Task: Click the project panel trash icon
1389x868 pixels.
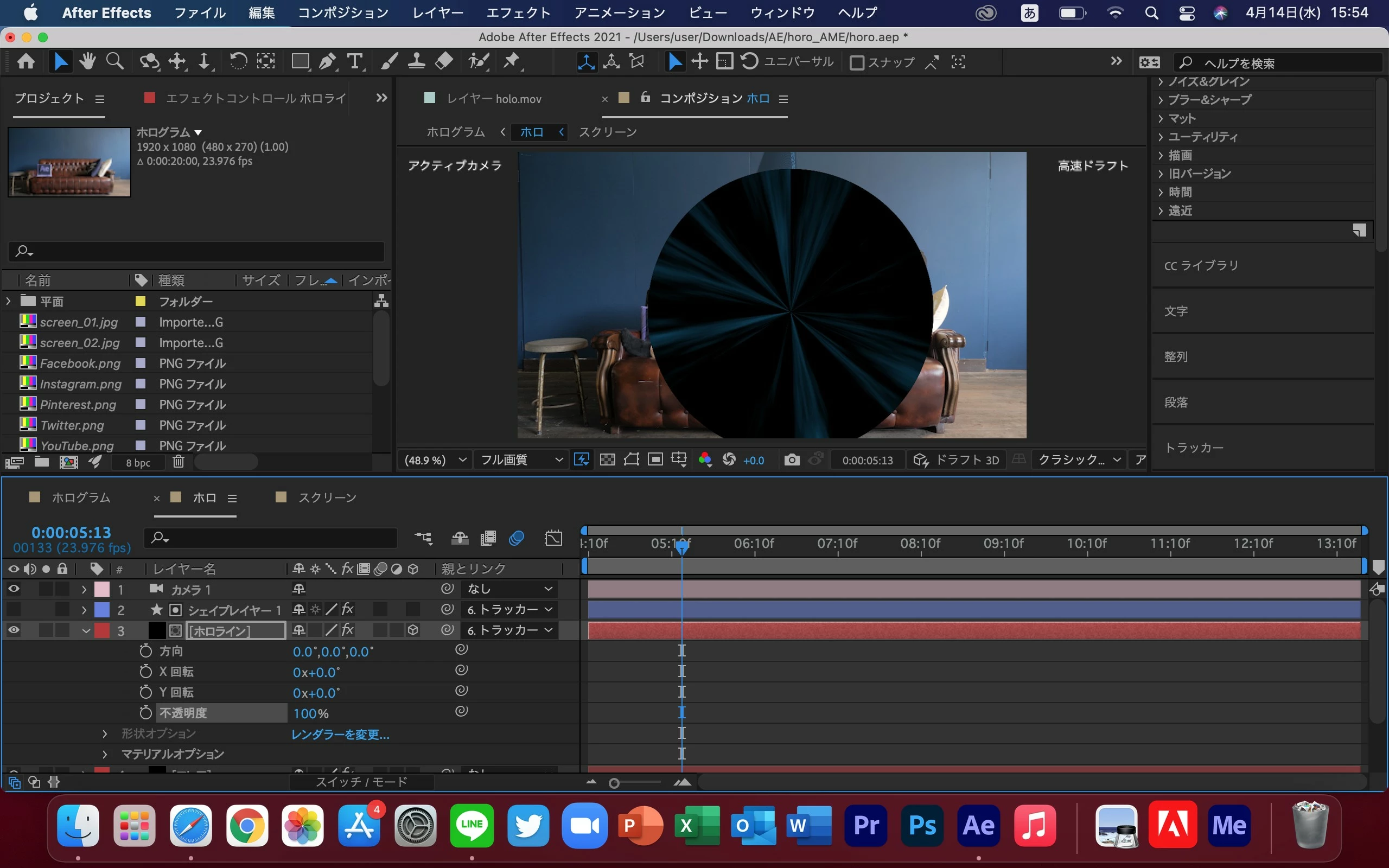Action: coord(179,462)
